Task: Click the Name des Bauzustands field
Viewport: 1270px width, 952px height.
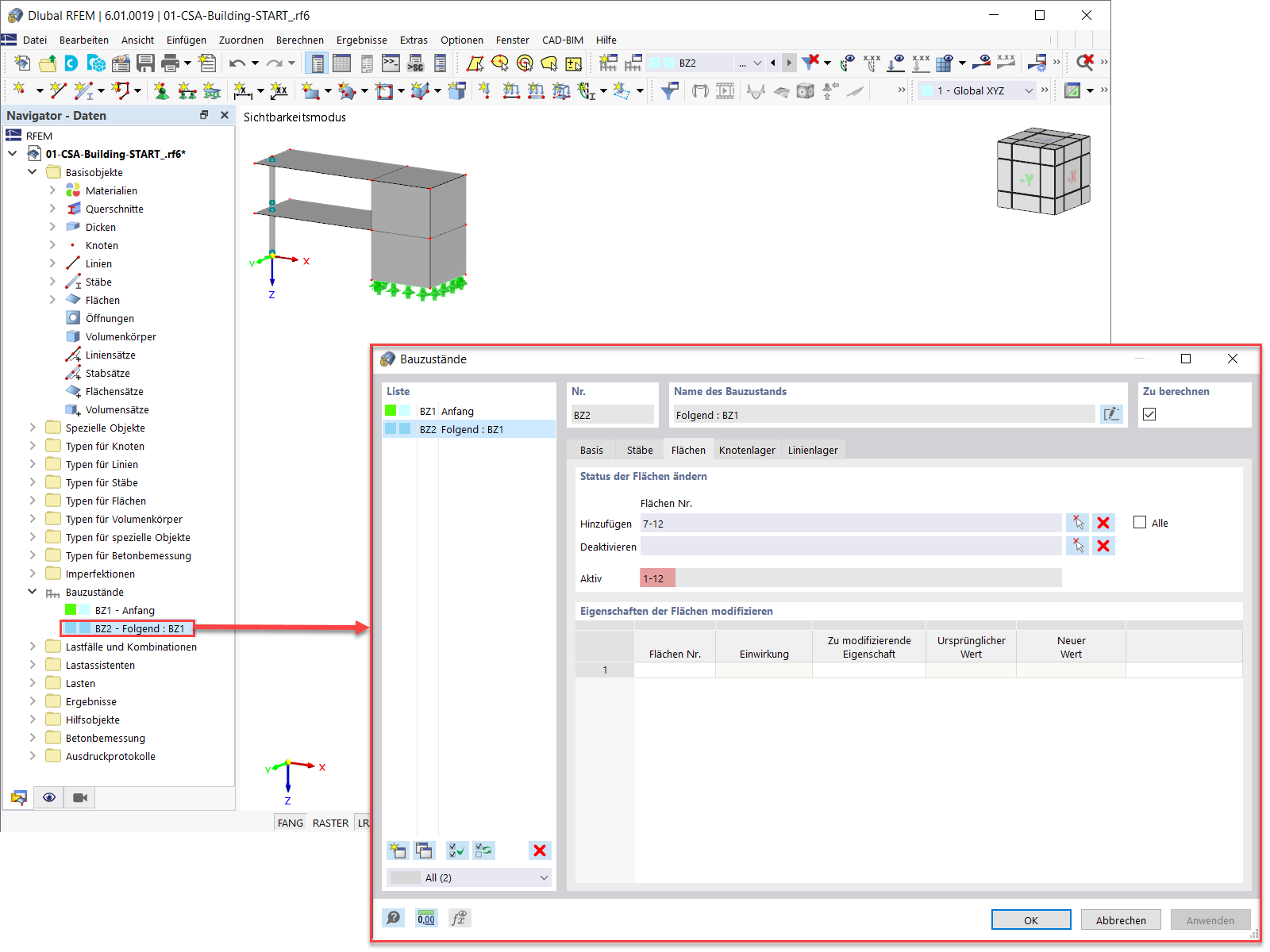Action: click(884, 414)
